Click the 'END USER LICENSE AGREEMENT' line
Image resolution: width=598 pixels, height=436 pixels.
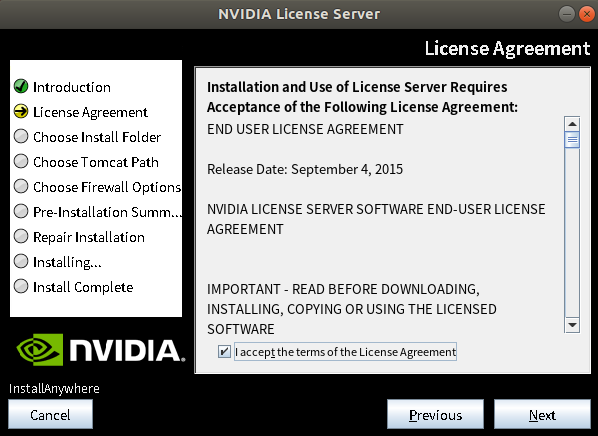point(305,129)
